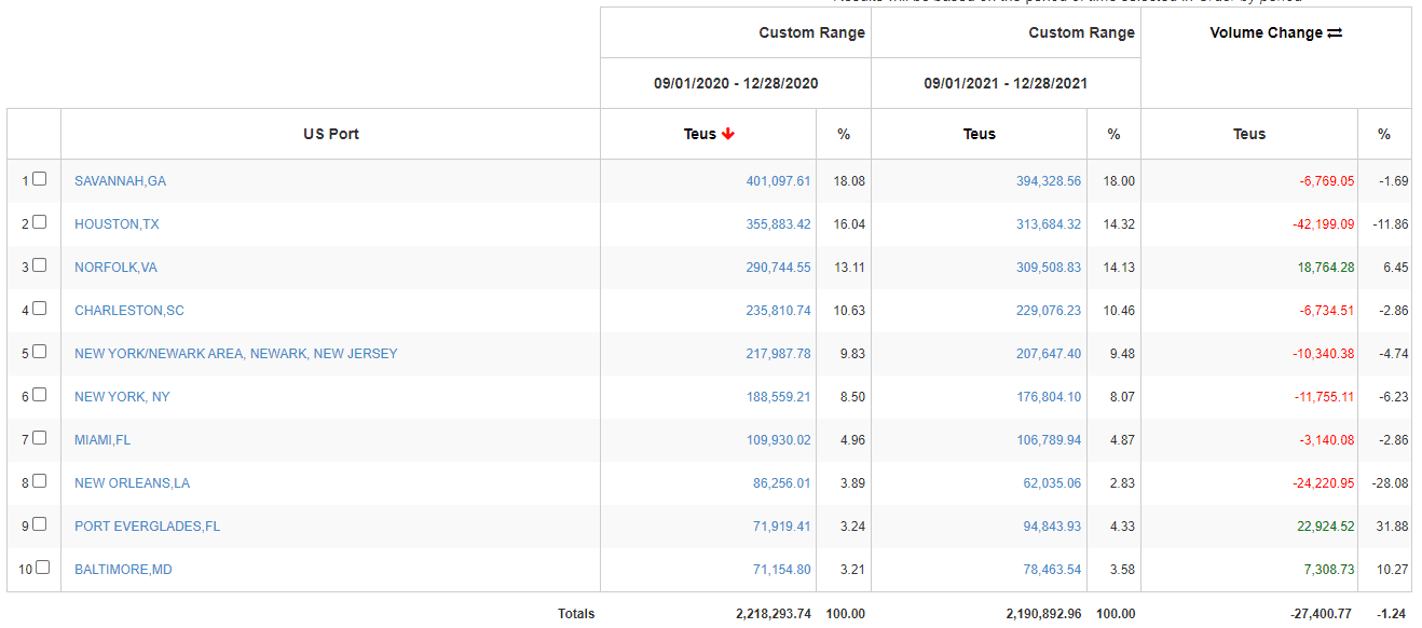This screenshot has height=628, width=1422.
Task: Click Miami 2020 value 109,930.02
Action: pyautogui.click(x=778, y=439)
